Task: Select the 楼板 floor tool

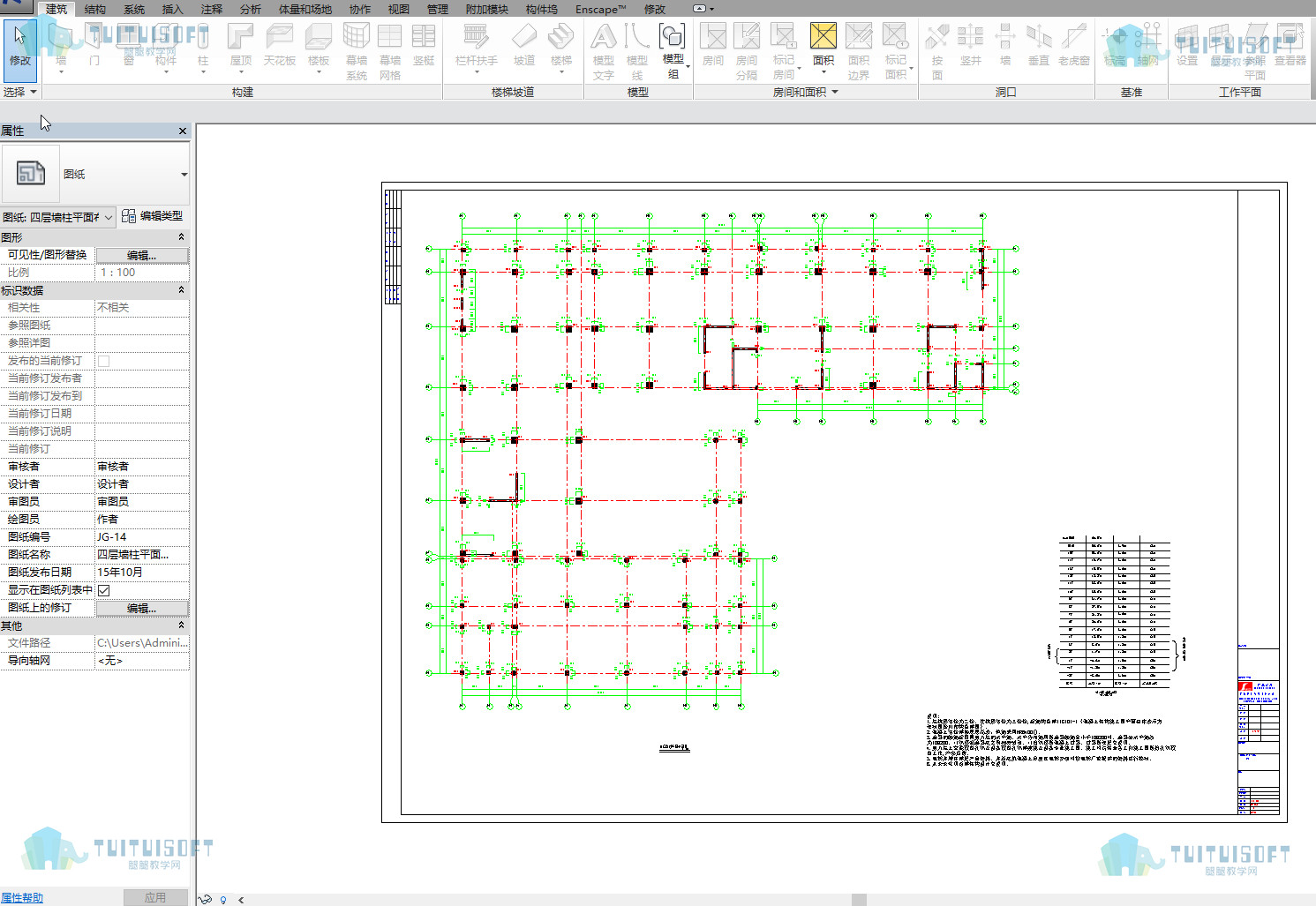Action: tap(319, 48)
